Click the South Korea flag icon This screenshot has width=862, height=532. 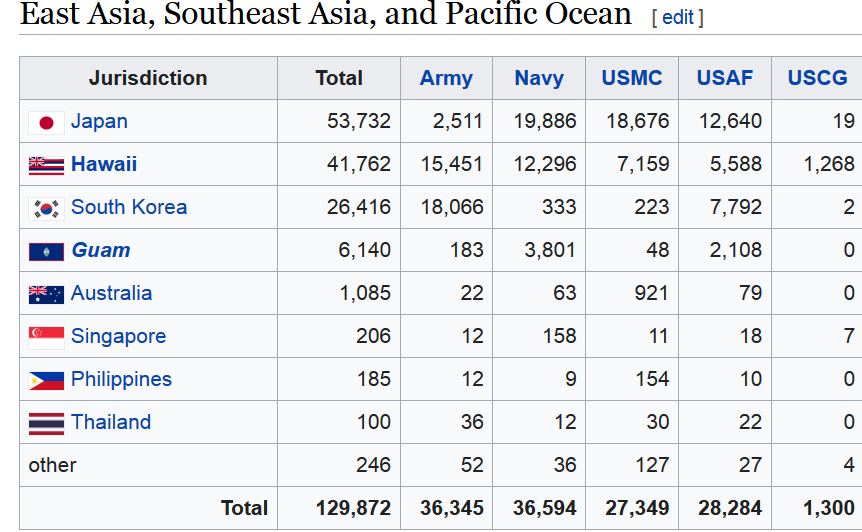(46, 208)
